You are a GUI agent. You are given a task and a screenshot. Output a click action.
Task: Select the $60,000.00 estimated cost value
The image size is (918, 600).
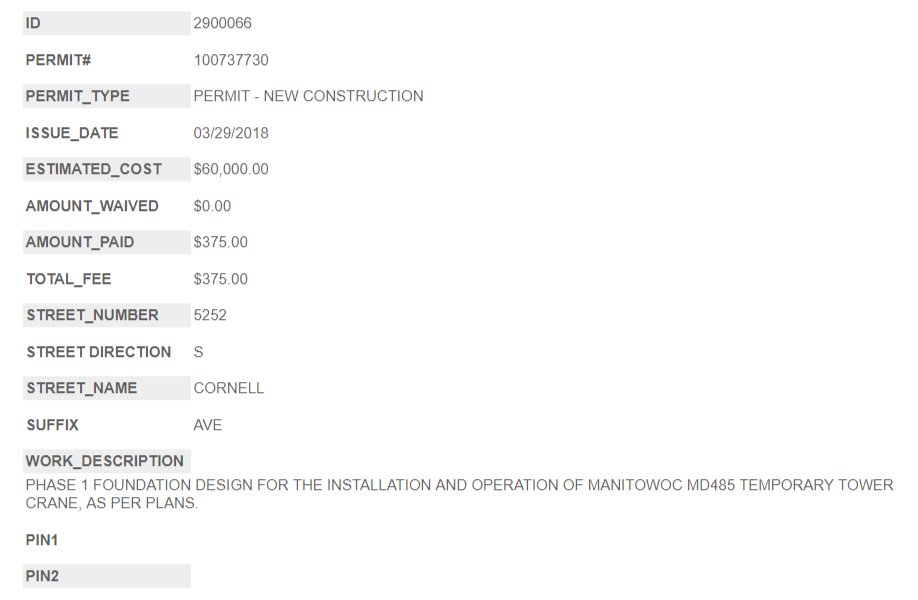231,169
